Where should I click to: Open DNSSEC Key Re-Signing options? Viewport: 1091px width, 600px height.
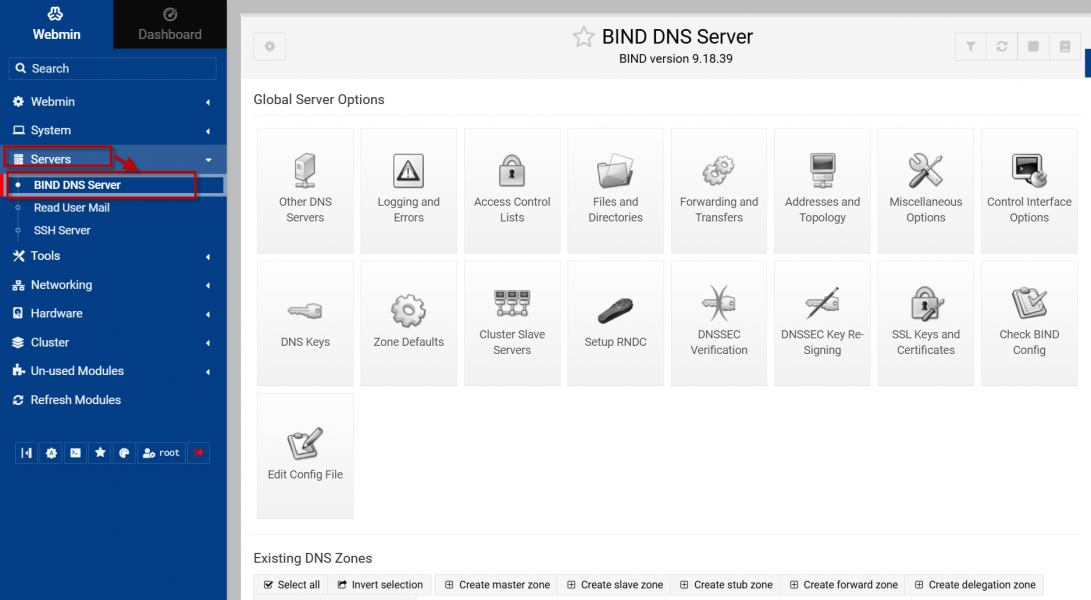(x=822, y=323)
